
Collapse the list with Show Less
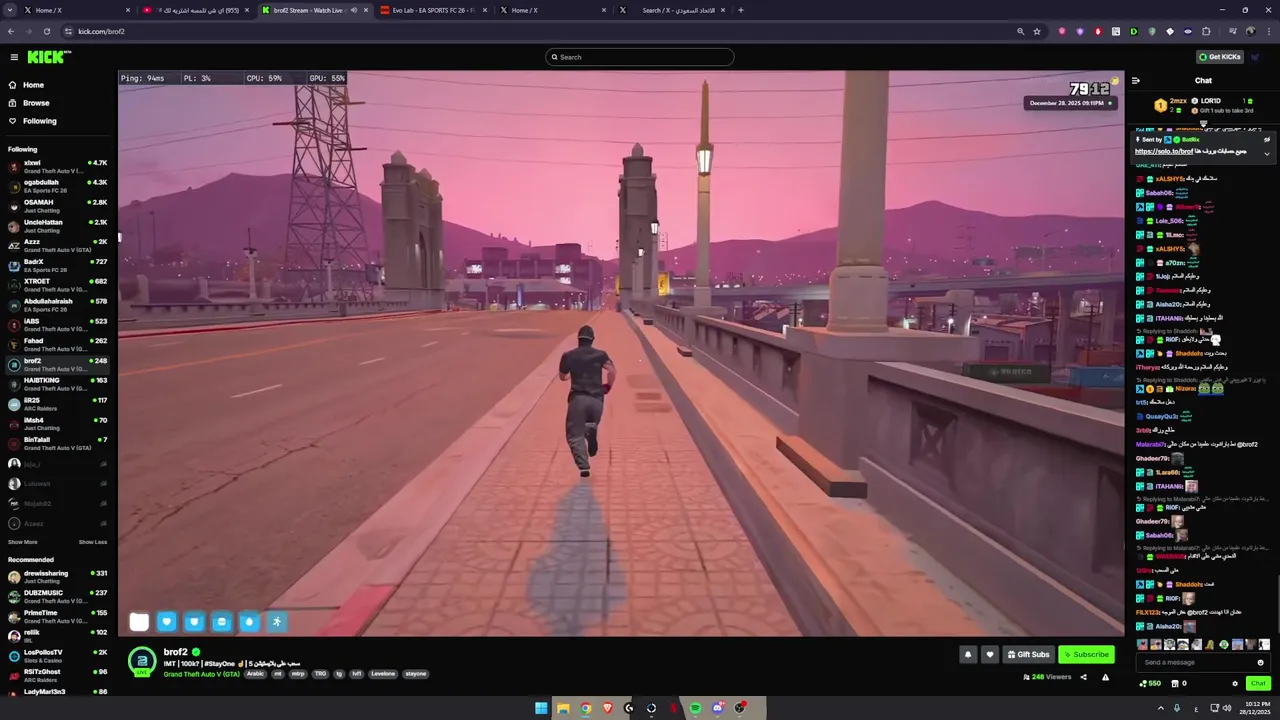coord(93,542)
